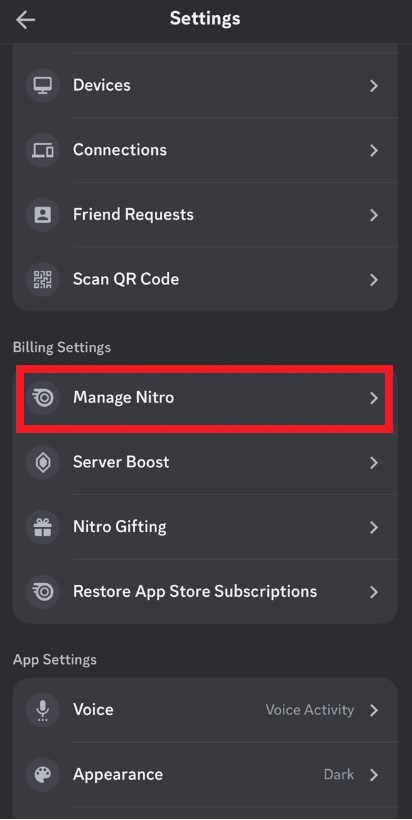The height and width of the screenshot is (820, 412).
Task: Click the Scan QR Code icon
Action: [42, 279]
